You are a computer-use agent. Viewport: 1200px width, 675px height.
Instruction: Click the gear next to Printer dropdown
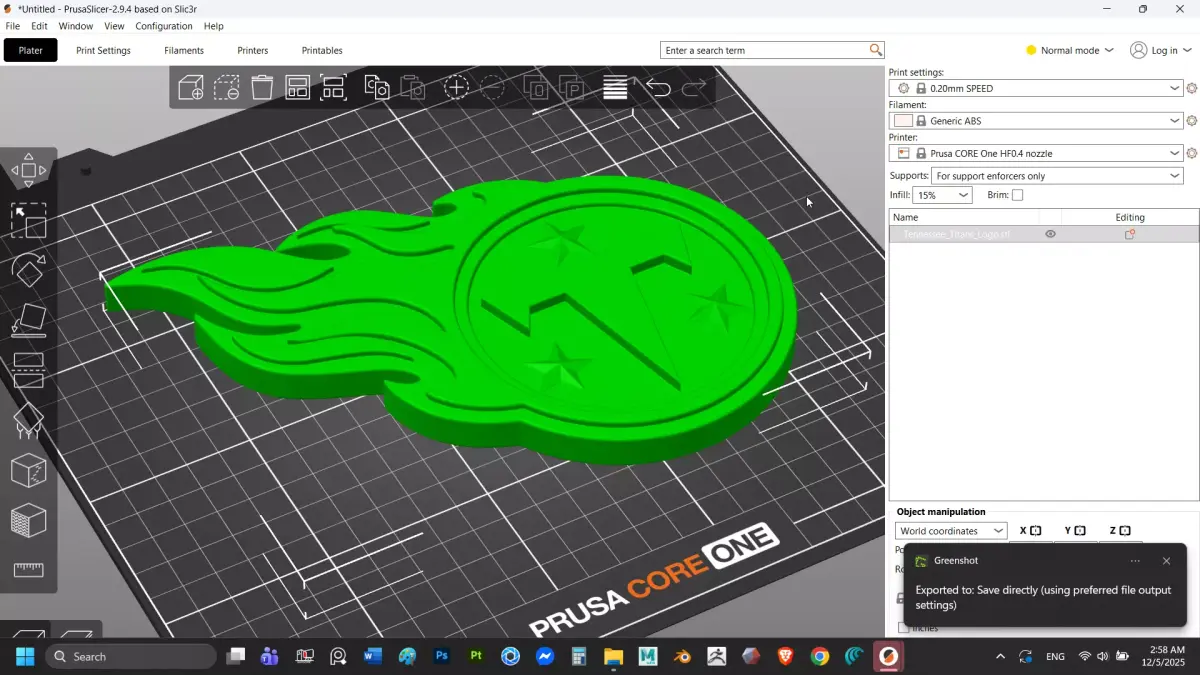click(x=1192, y=153)
